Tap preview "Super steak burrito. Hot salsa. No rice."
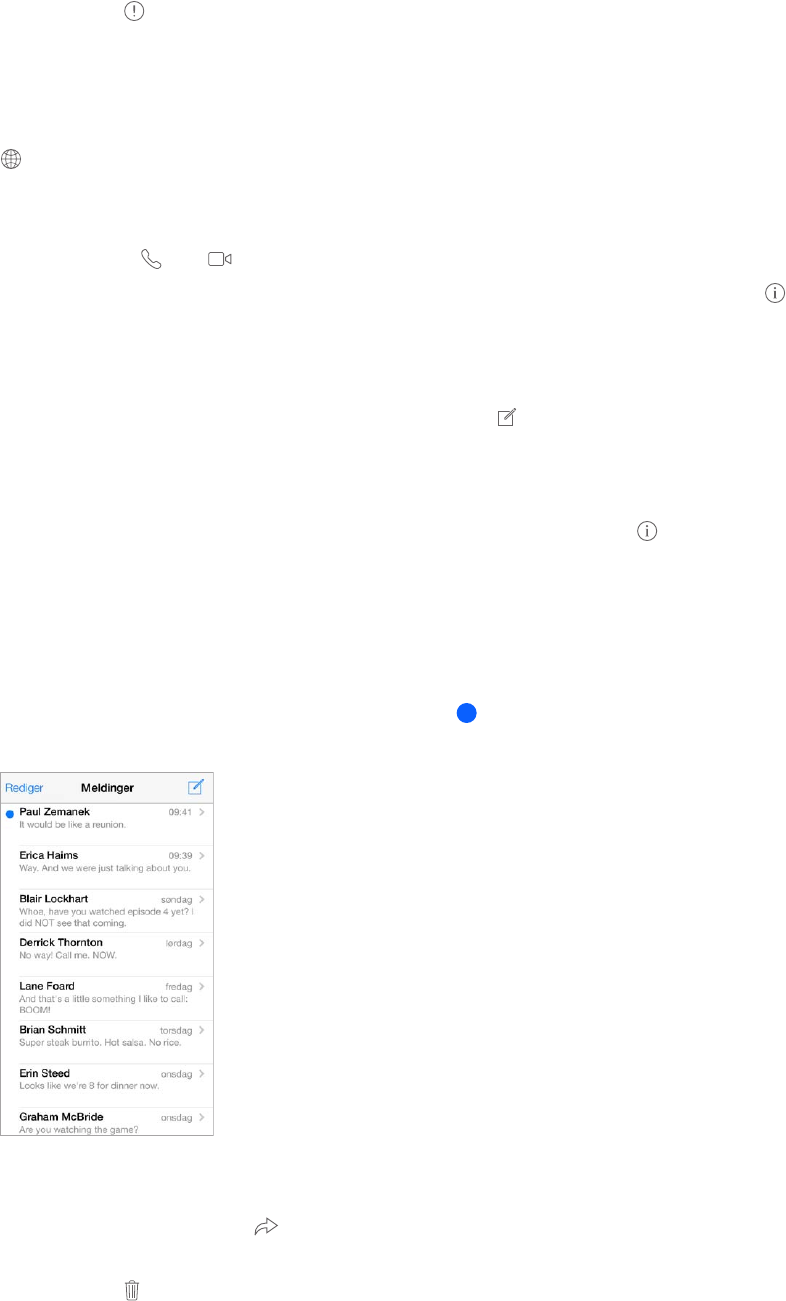Viewport: 786px width, 1301px height. (x=100, y=1042)
